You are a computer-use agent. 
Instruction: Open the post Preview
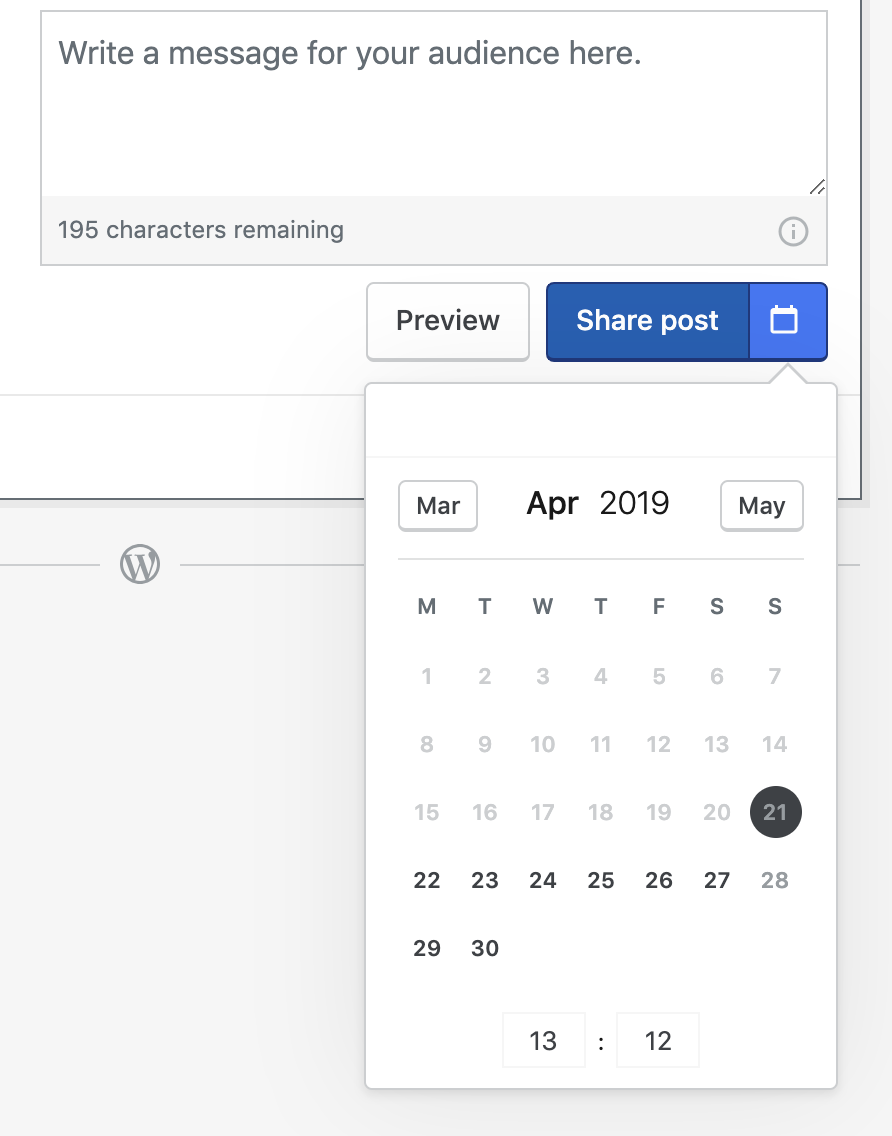pyautogui.click(x=447, y=320)
